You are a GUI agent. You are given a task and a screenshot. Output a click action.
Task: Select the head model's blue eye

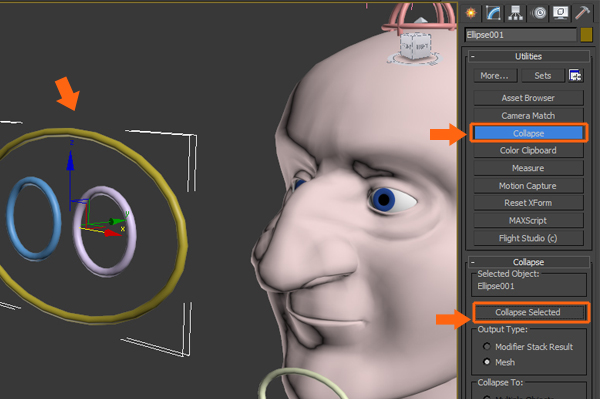384,199
